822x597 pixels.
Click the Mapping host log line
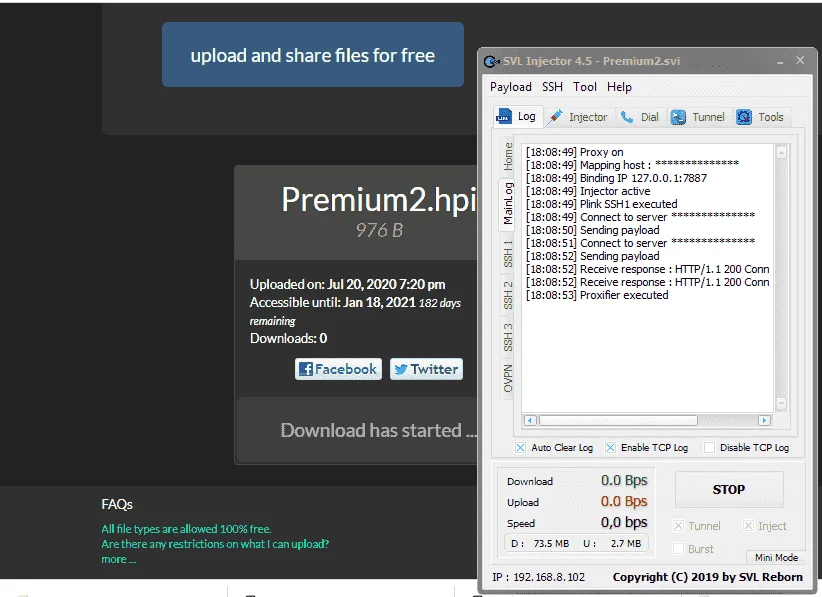pyautogui.click(x=632, y=165)
